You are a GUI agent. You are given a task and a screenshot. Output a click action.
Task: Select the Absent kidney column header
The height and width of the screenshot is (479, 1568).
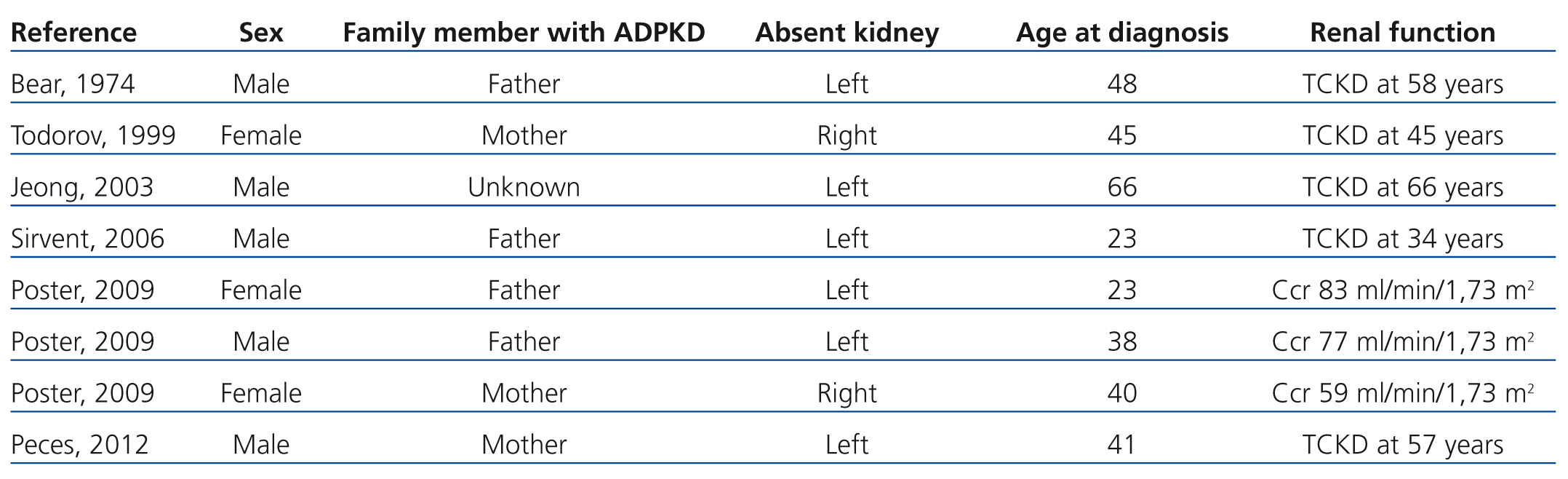pyautogui.click(x=847, y=33)
